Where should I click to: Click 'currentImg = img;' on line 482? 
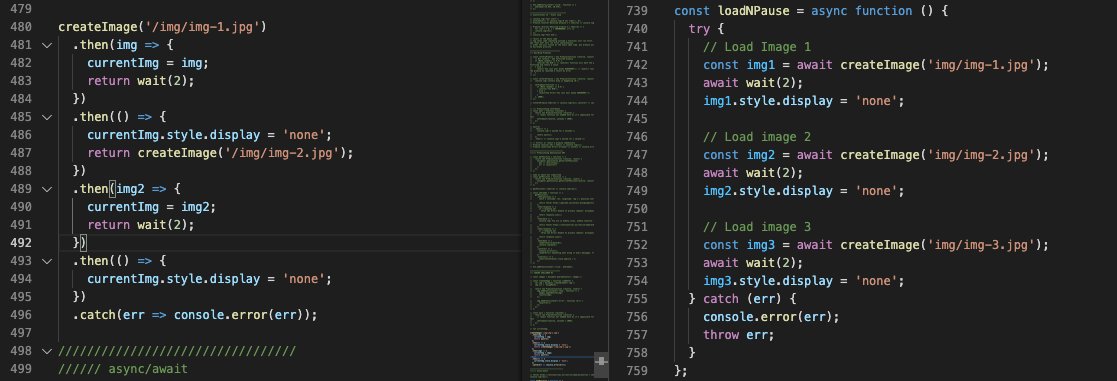(147, 63)
